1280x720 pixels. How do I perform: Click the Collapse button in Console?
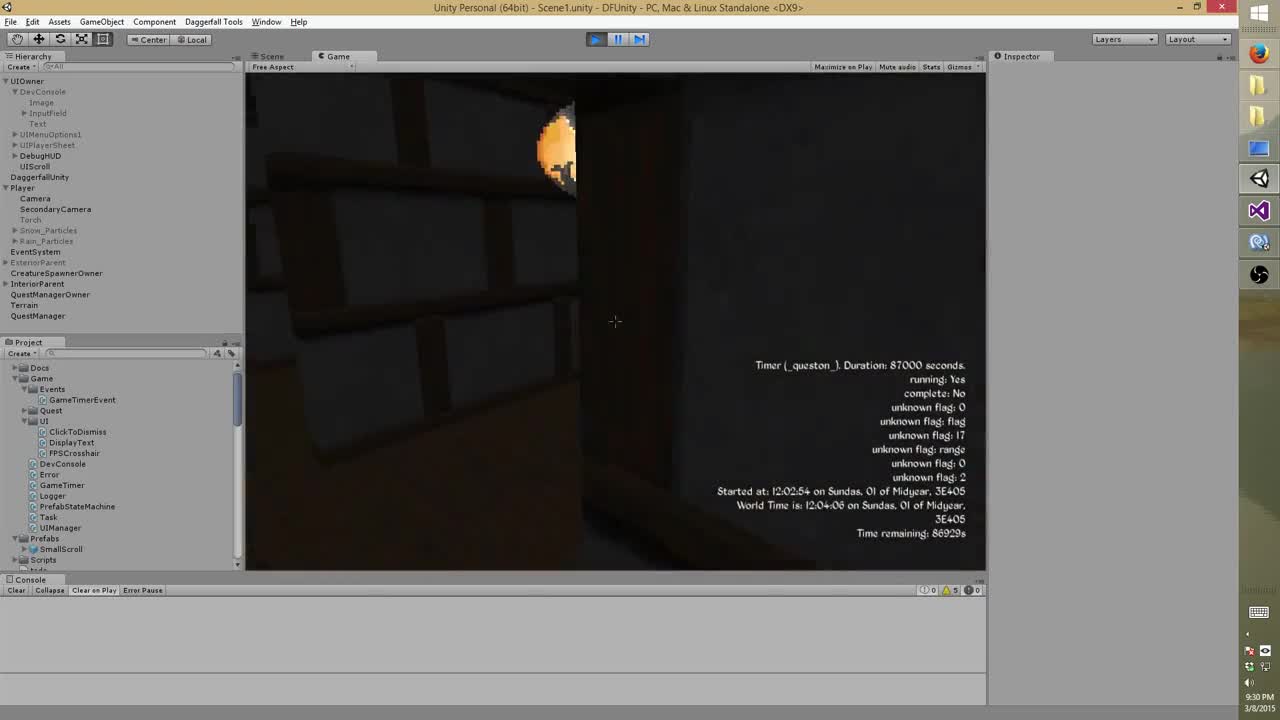pyautogui.click(x=49, y=590)
